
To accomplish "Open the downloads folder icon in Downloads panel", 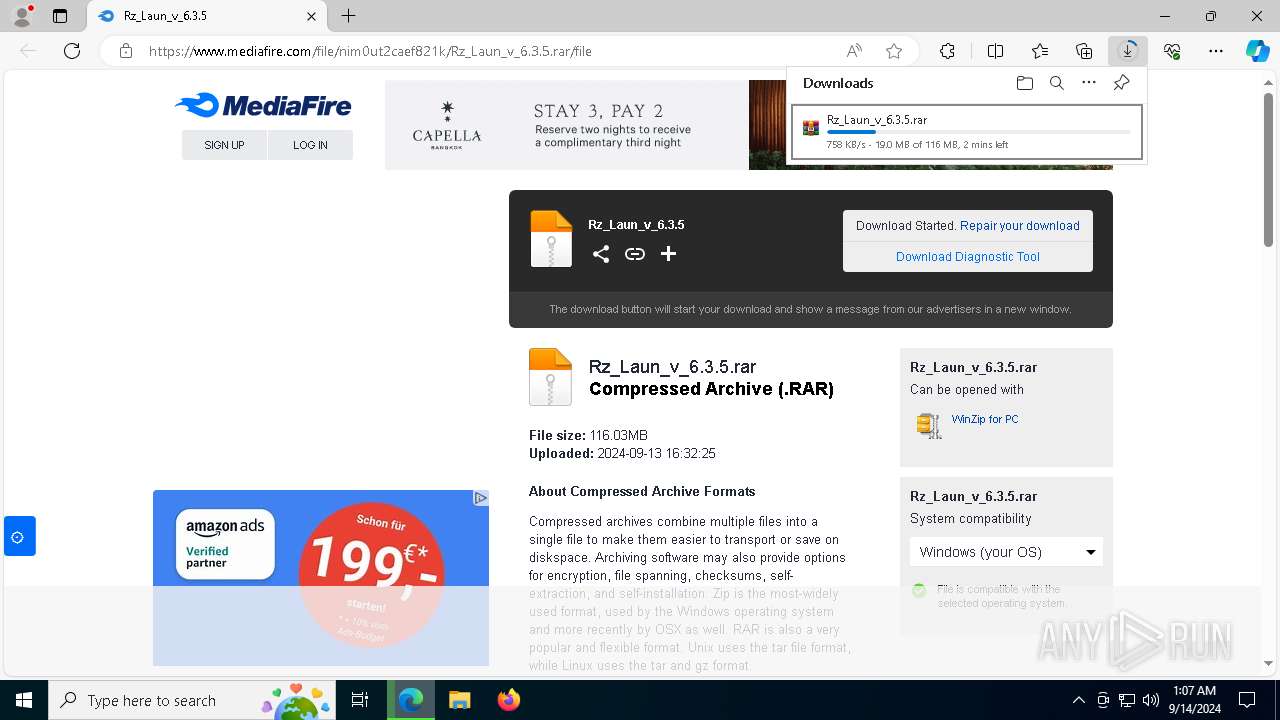I will 1024,83.
